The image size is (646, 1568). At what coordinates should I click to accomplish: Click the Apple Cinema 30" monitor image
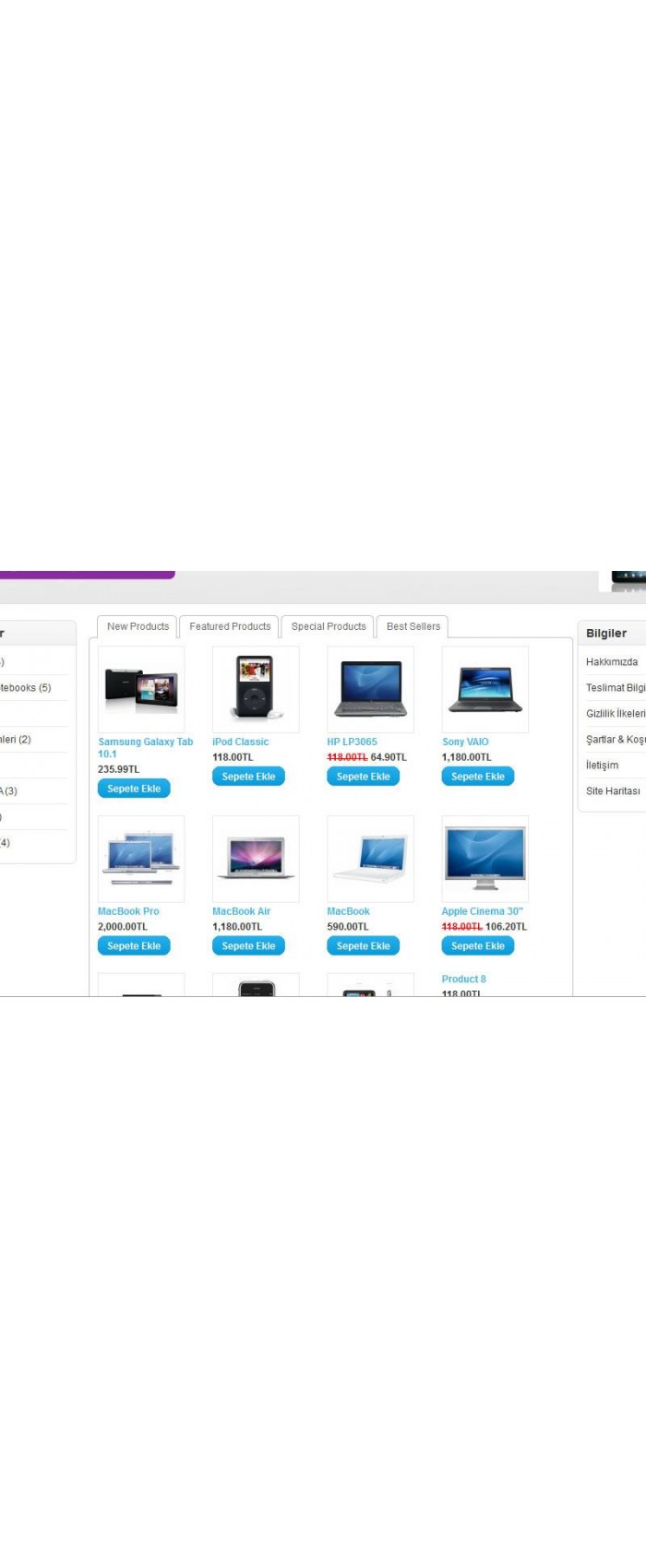(x=485, y=859)
